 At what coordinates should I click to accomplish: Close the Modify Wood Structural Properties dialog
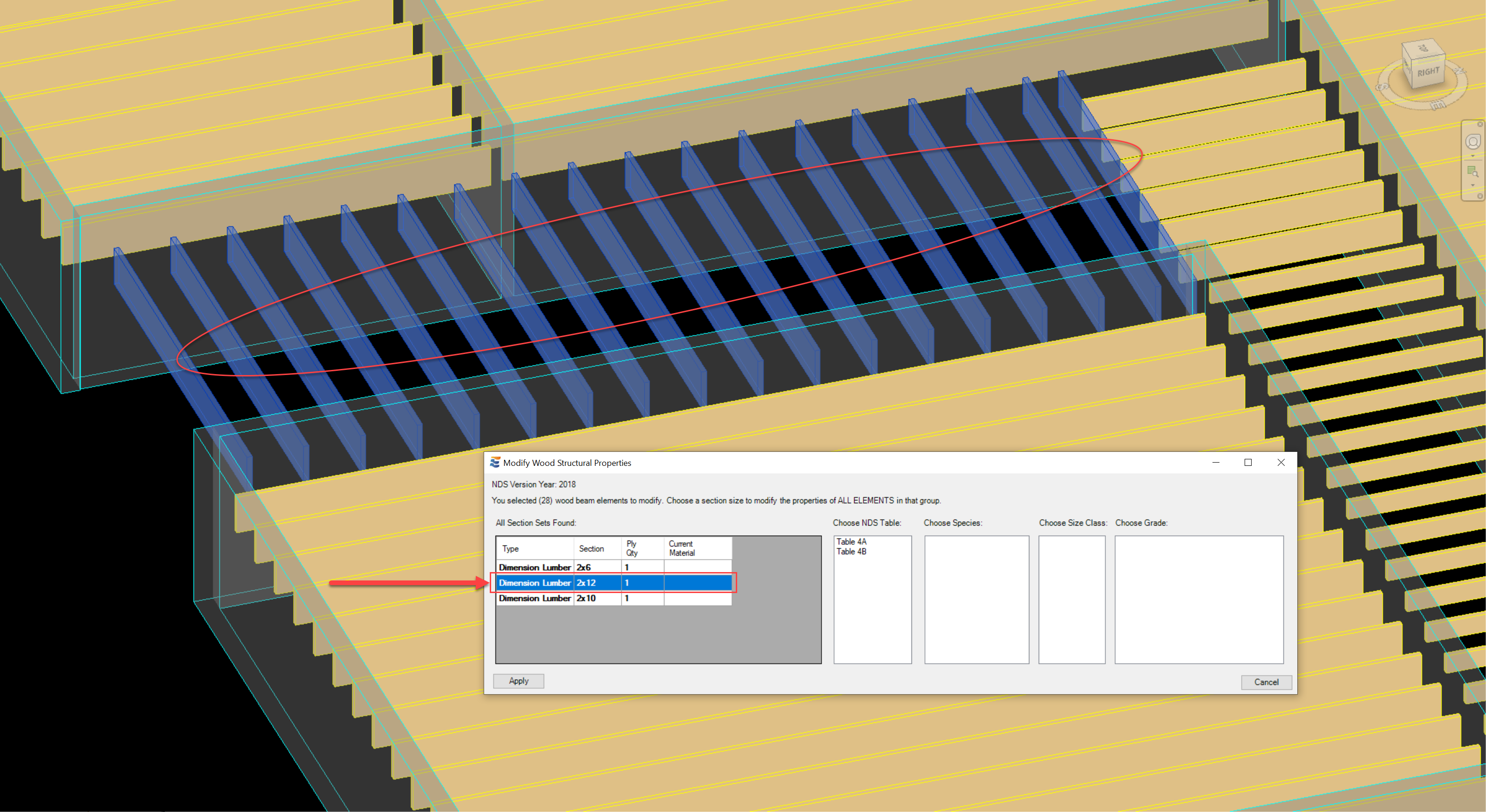(1281, 463)
